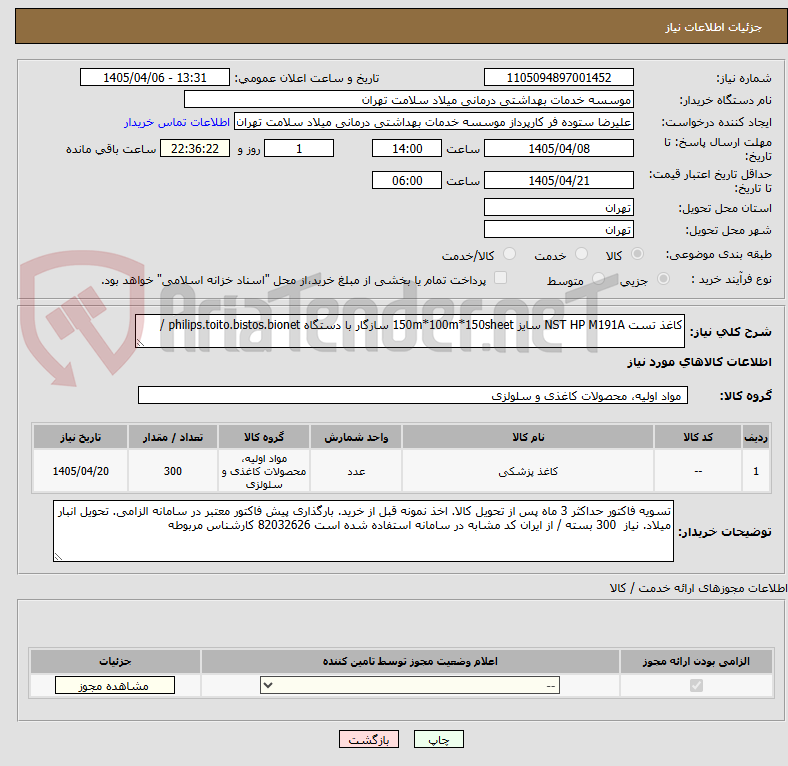This screenshot has width=788, height=766.
Task: Click the request creator name field
Action: tap(434, 122)
